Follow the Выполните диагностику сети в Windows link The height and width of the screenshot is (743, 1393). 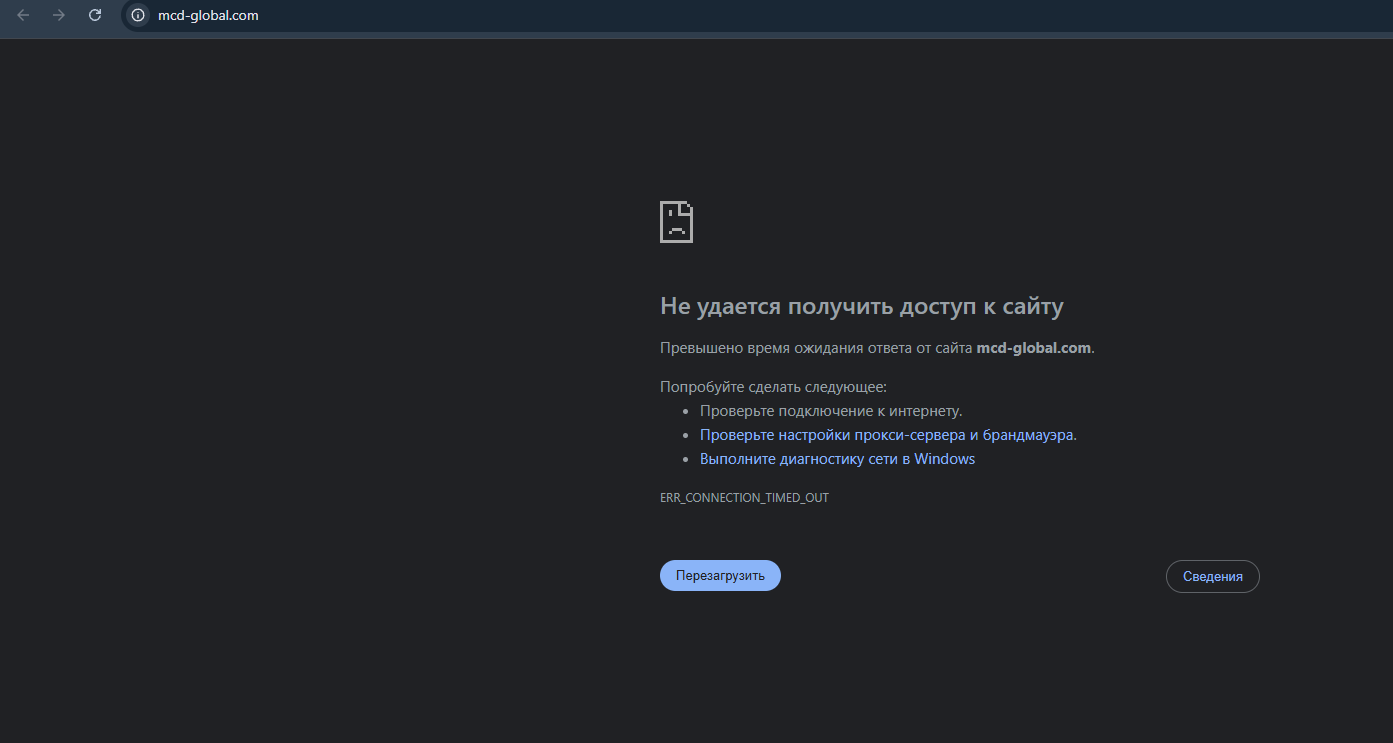pyautogui.click(x=837, y=459)
